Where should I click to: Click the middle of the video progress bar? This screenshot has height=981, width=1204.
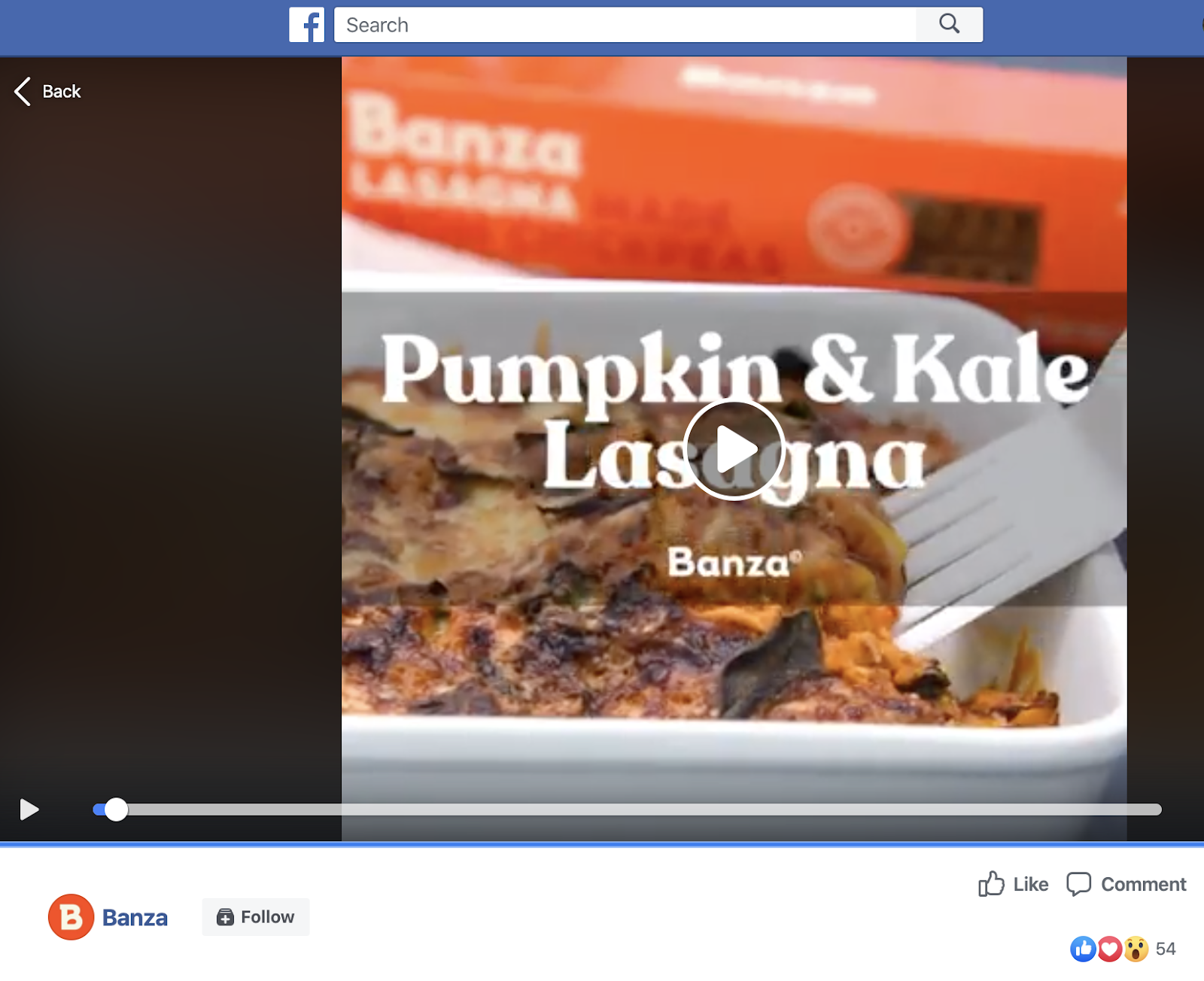coord(627,809)
